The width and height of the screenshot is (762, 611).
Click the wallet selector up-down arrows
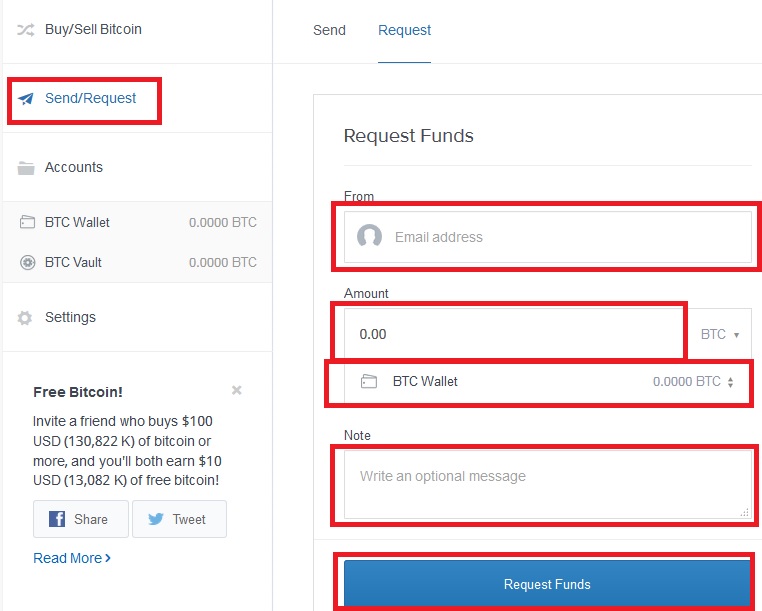click(730, 382)
